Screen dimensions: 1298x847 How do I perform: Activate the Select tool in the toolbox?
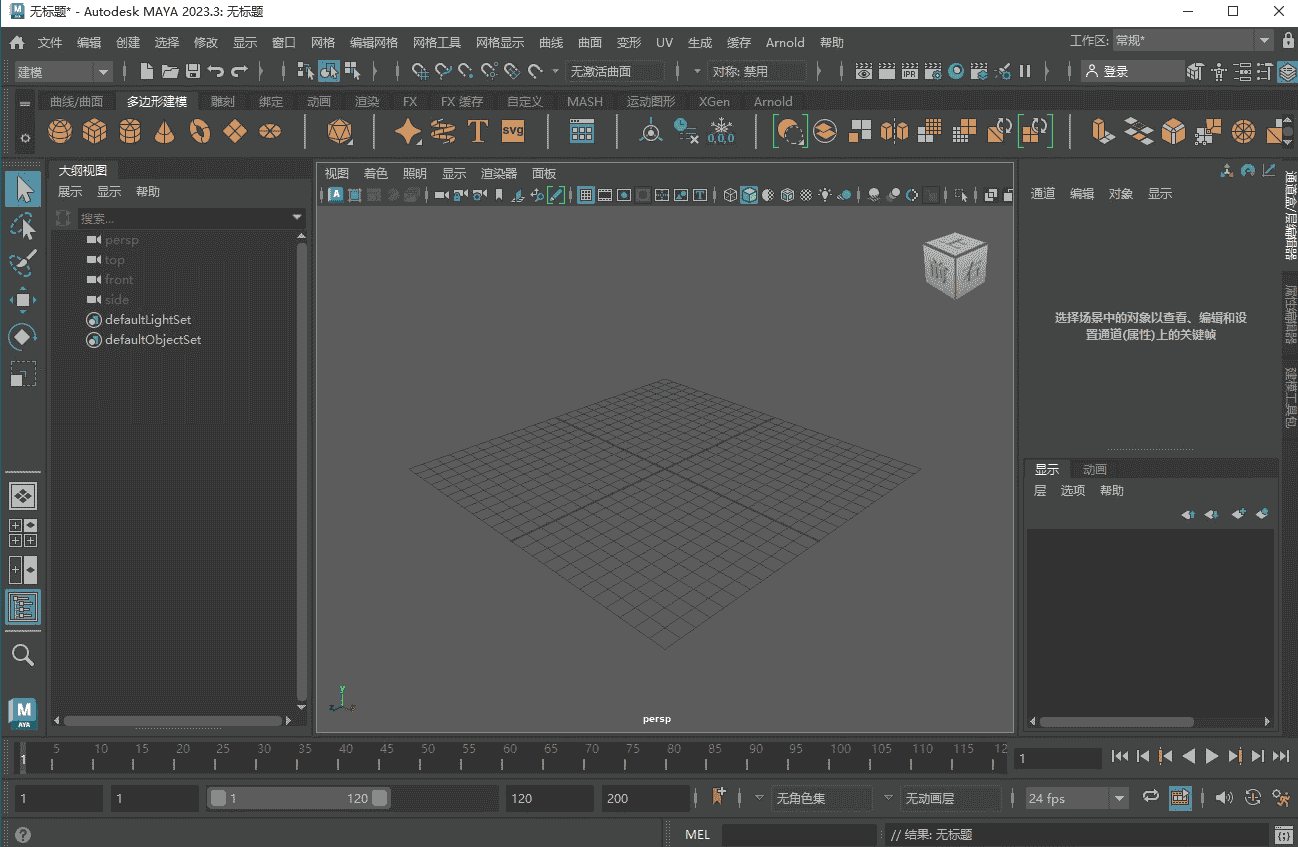pos(23,188)
